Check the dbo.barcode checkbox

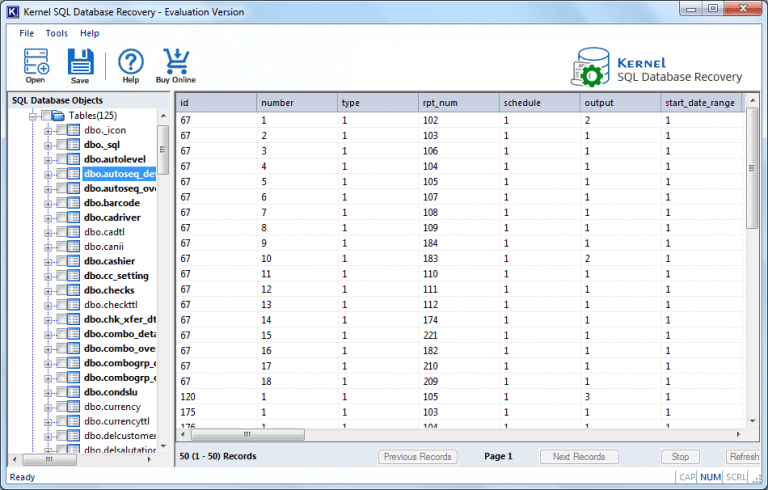[x=61, y=203]
